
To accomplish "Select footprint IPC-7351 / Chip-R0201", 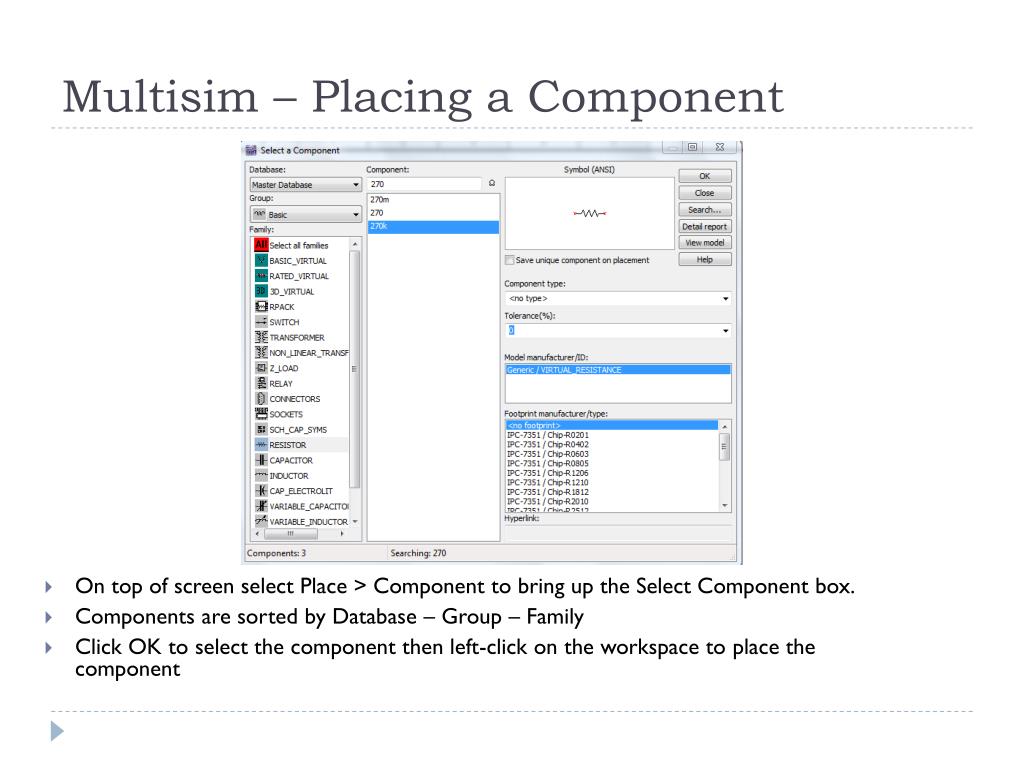I will click(612, 435).
